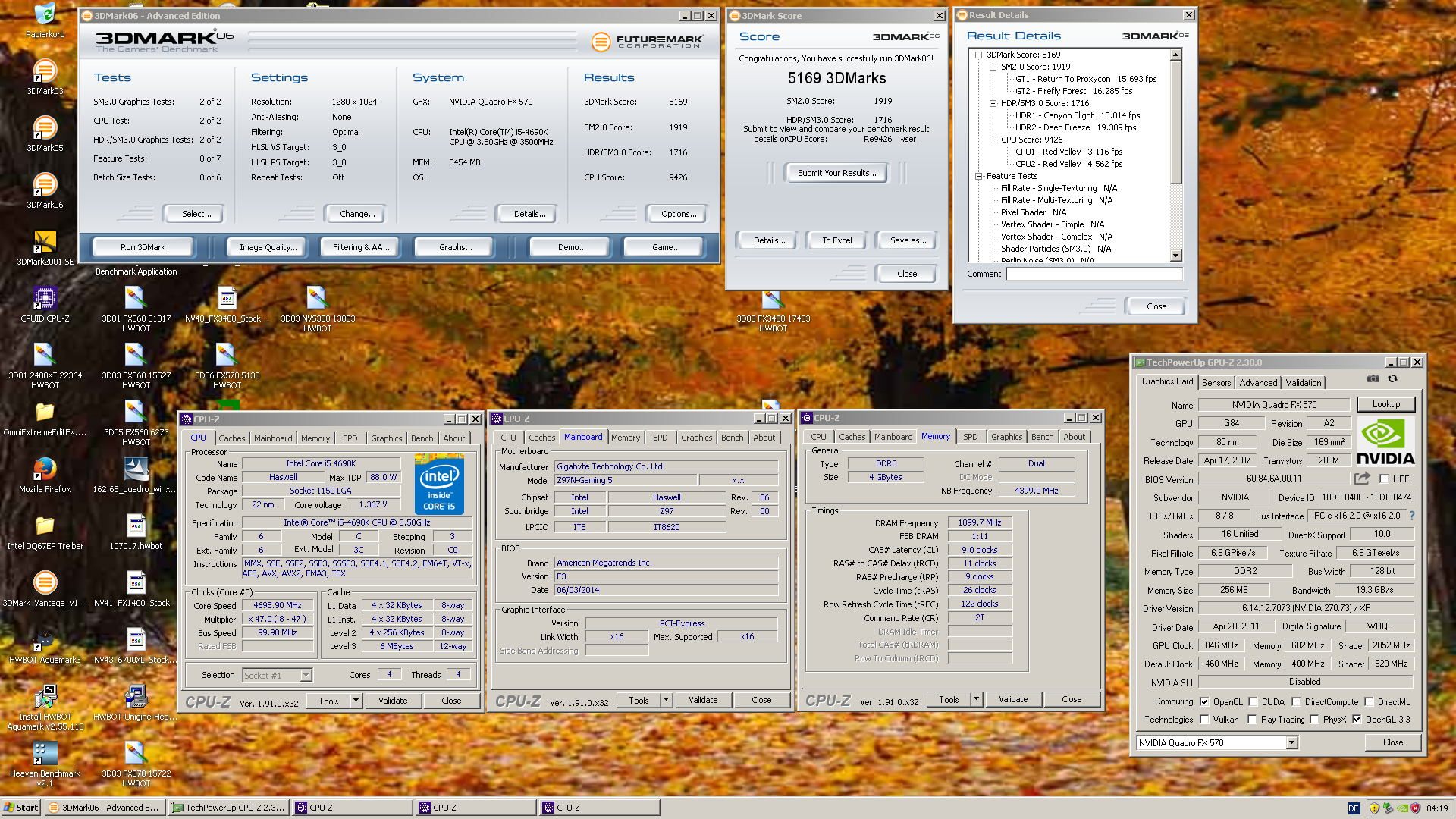Click the Result Details scroll up arrow
The height and width of the screenshot is (819, 1456).
(1175, 55)
